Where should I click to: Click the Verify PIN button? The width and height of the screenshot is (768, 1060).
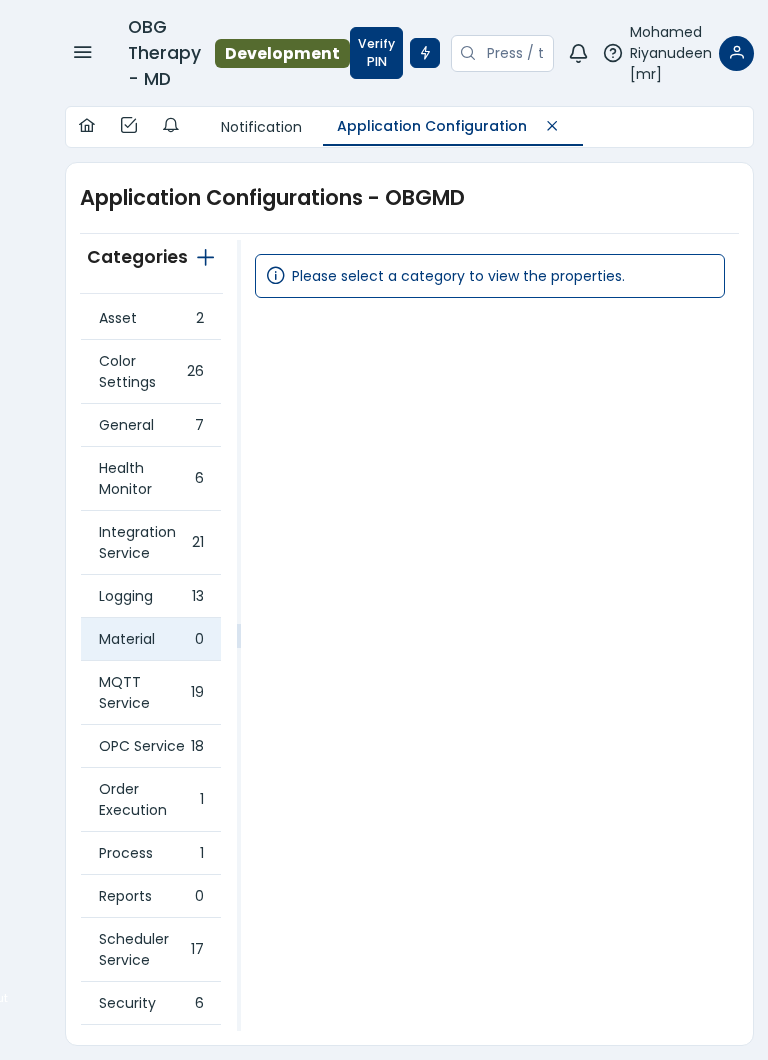[x=376, y=53]
